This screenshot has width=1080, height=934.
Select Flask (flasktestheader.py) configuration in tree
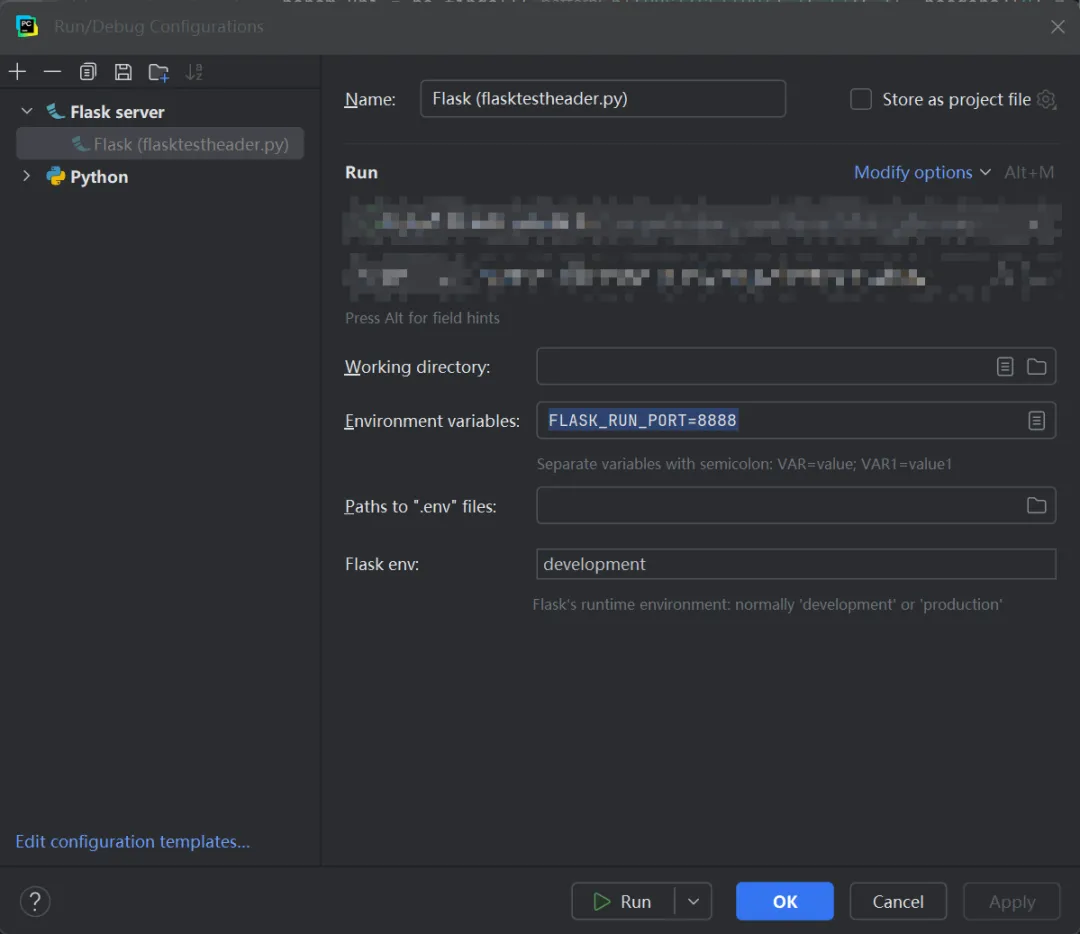pyautogui.click(x=160, y=144)
